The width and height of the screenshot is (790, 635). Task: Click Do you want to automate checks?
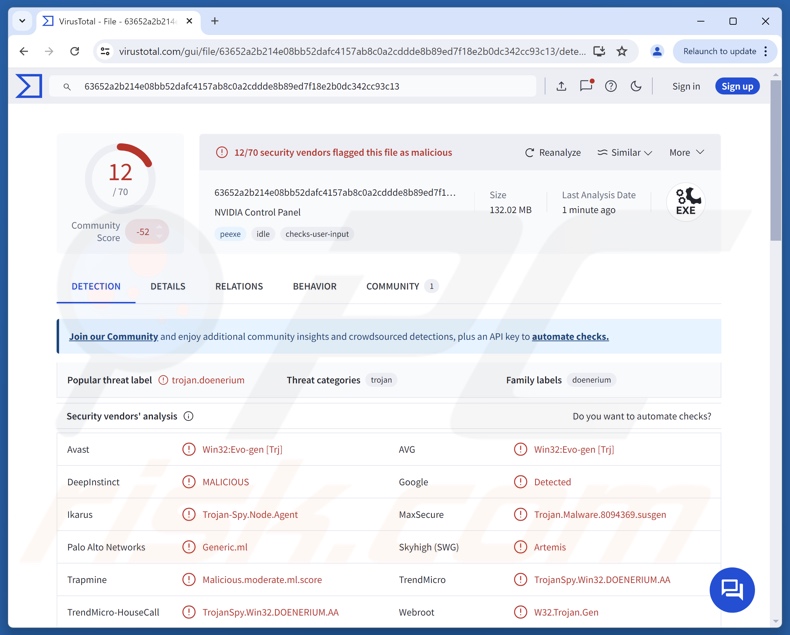pos(642,416)
